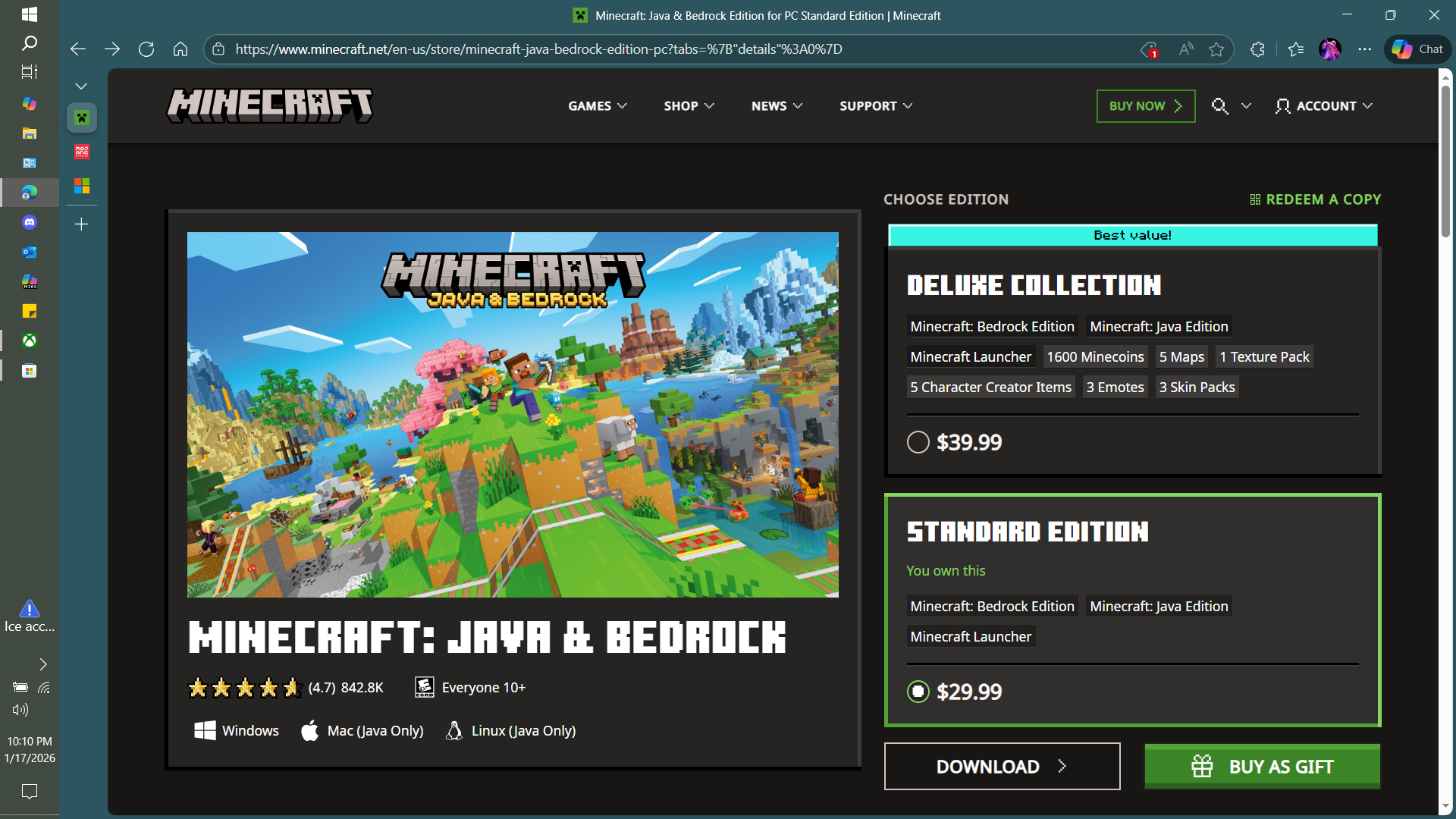
Task: Open the browser extensions puzzle icon
Action: (1257, 49)
